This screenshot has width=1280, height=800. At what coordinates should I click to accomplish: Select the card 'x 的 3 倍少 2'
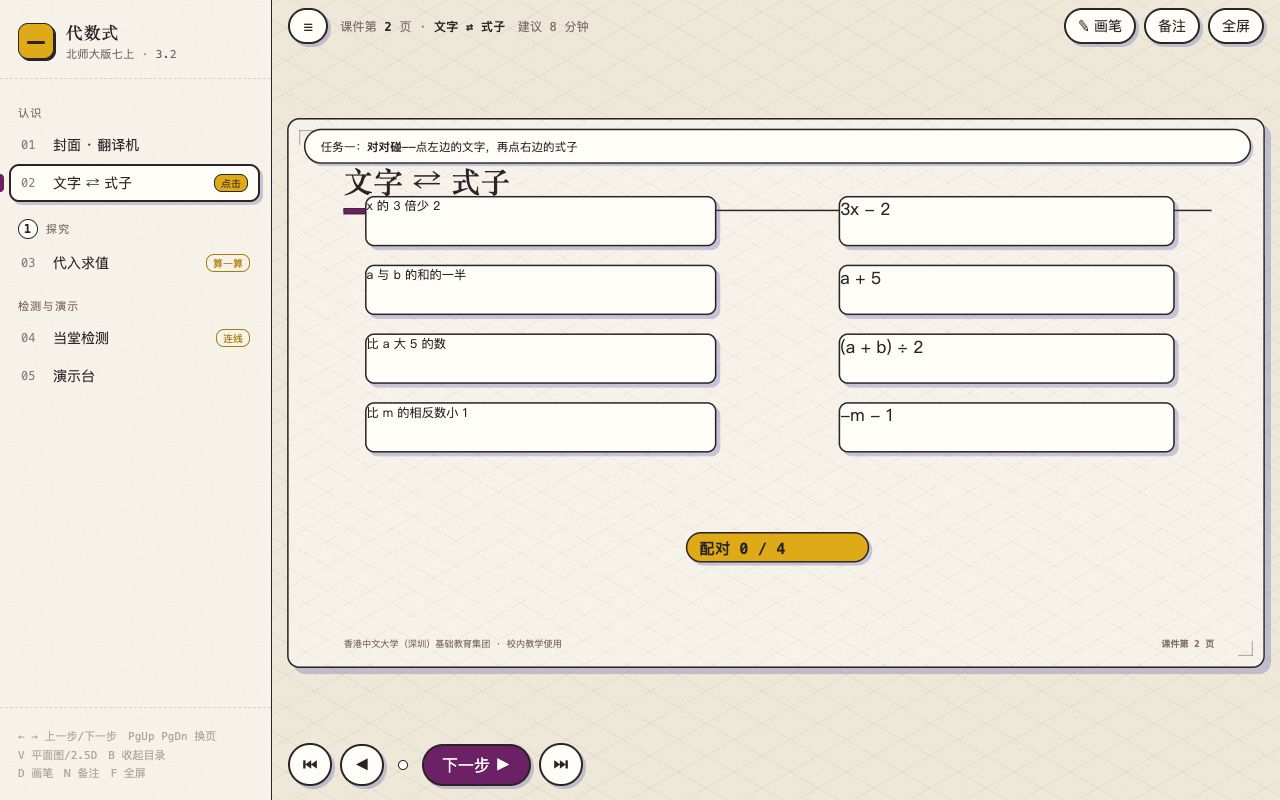[x=541, y=221]
